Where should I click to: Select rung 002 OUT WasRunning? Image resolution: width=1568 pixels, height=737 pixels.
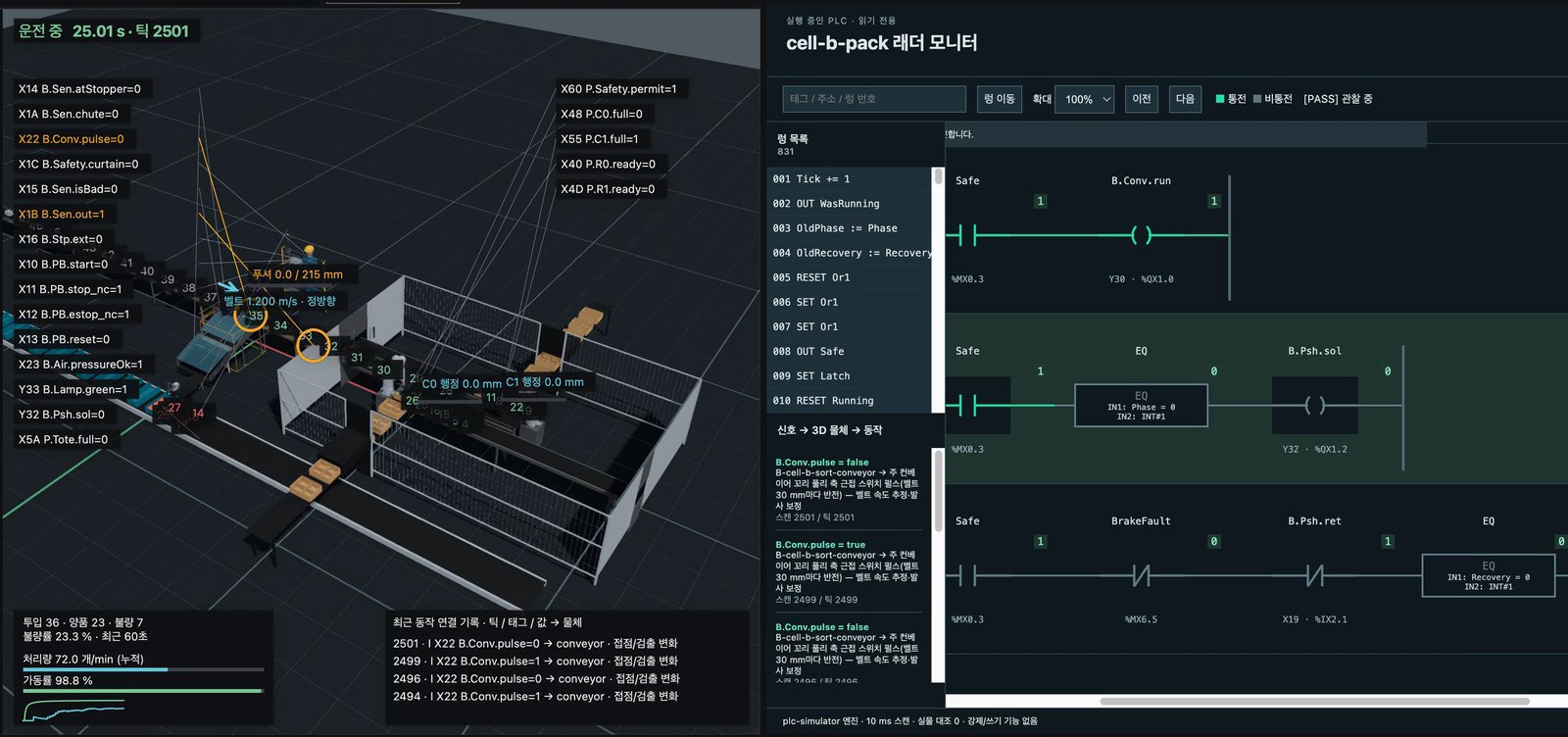tap(849, 204)
